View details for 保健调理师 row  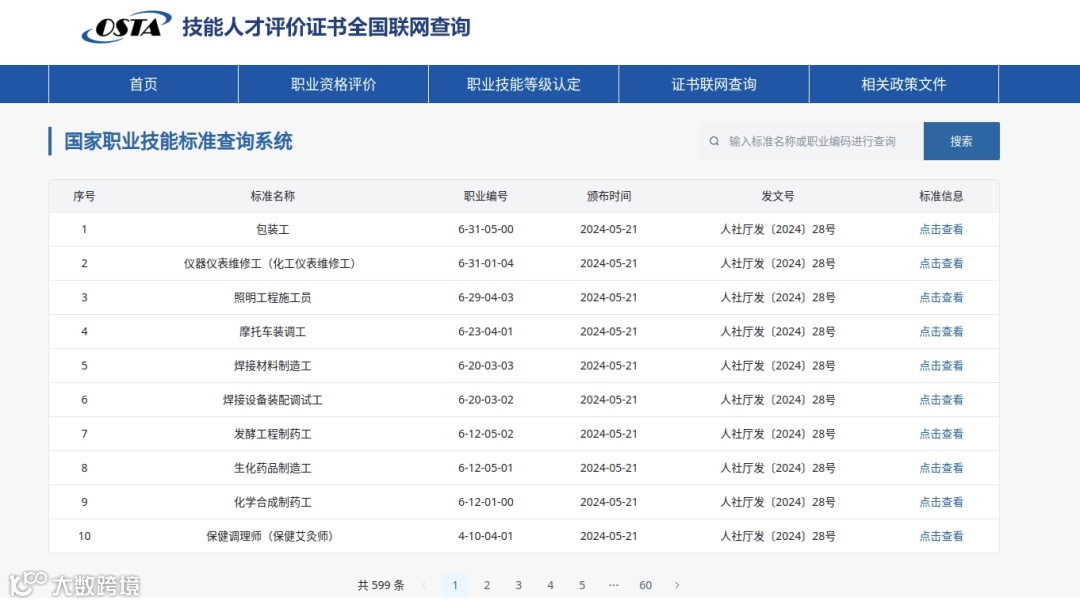coord(941,536)
